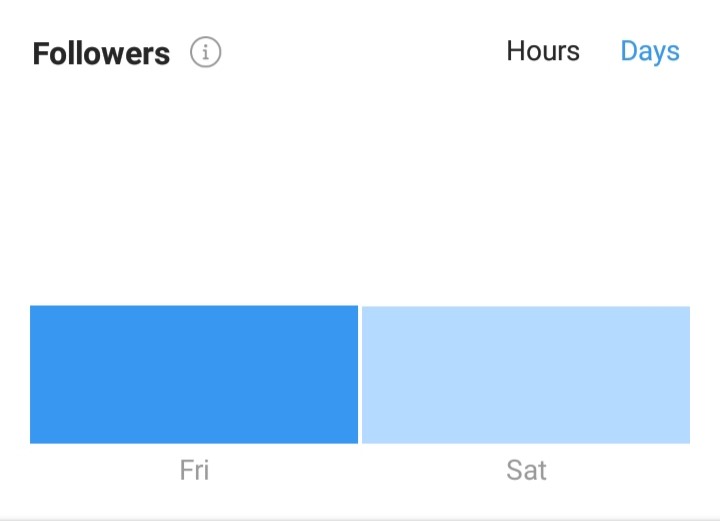The height and width of the screenshot is (521, 720).
Task: Tap the Saturday followers bar
Action: pos(526,375)
